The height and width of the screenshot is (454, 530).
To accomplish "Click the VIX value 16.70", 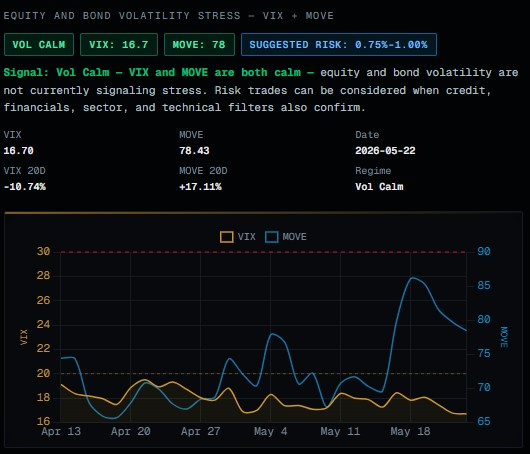I will click(x=19, y=150).
